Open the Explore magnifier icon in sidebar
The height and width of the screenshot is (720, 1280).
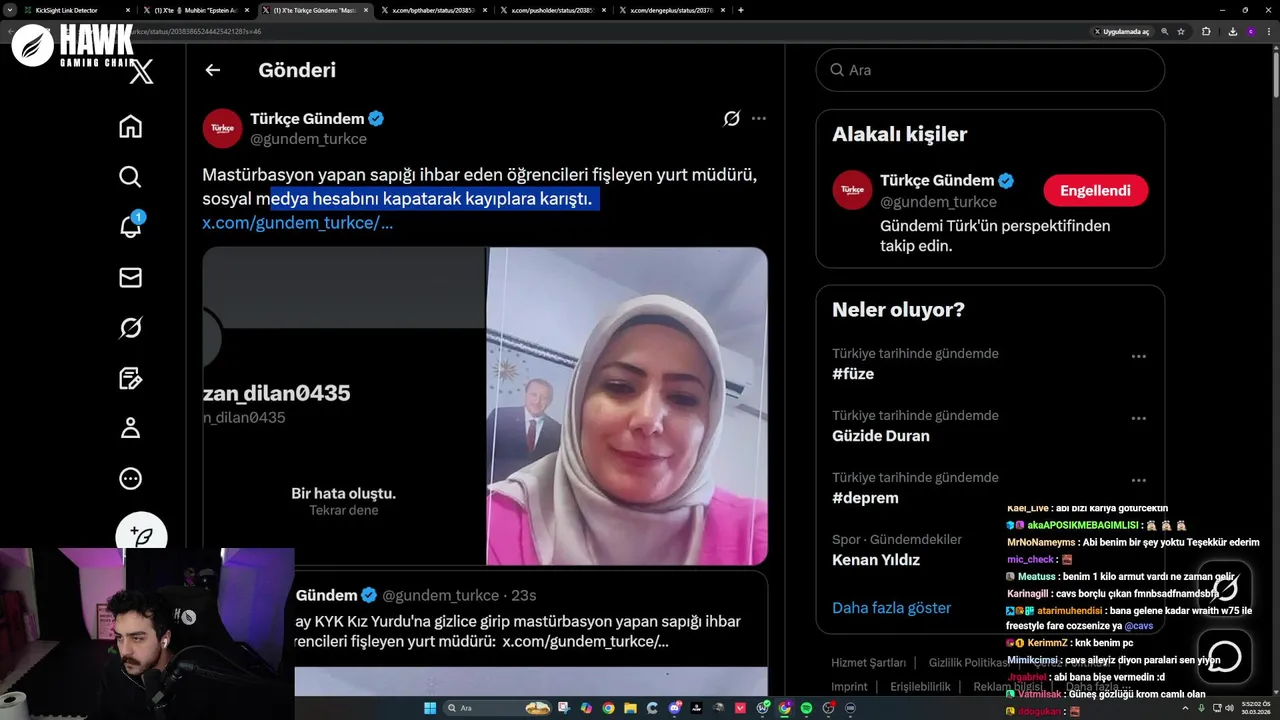click(130, 177)
